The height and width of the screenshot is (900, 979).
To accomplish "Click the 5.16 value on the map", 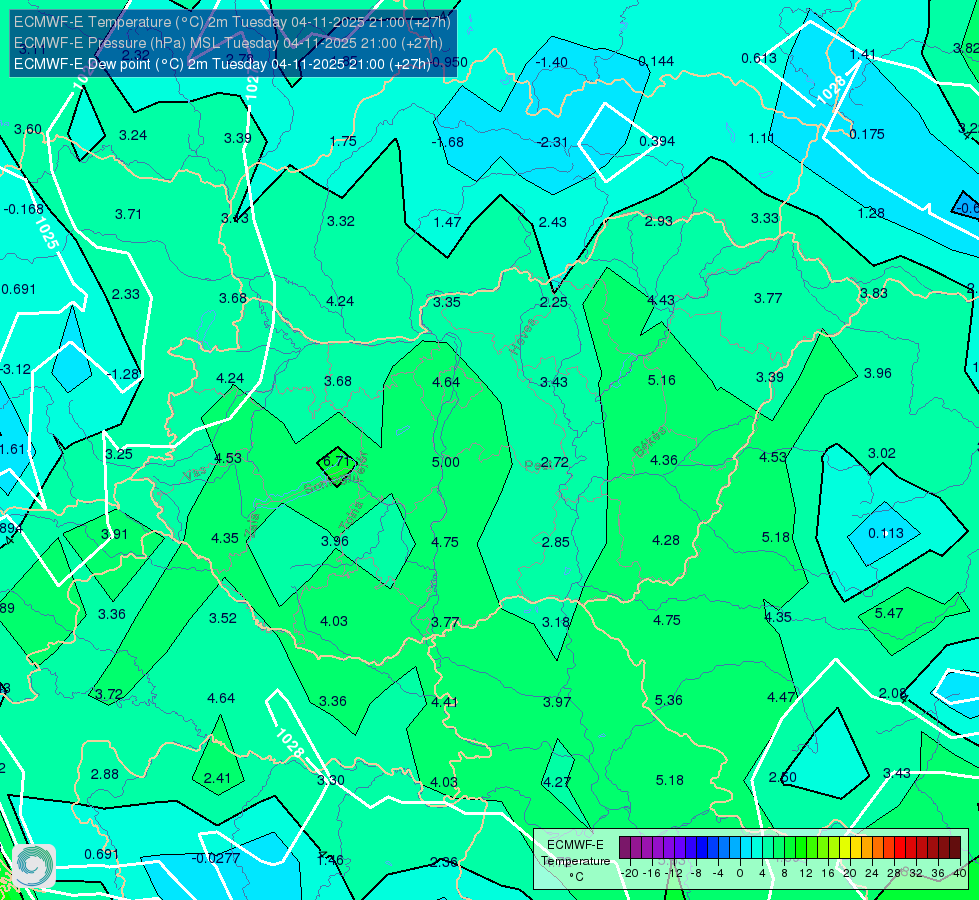I will point(661,380).
